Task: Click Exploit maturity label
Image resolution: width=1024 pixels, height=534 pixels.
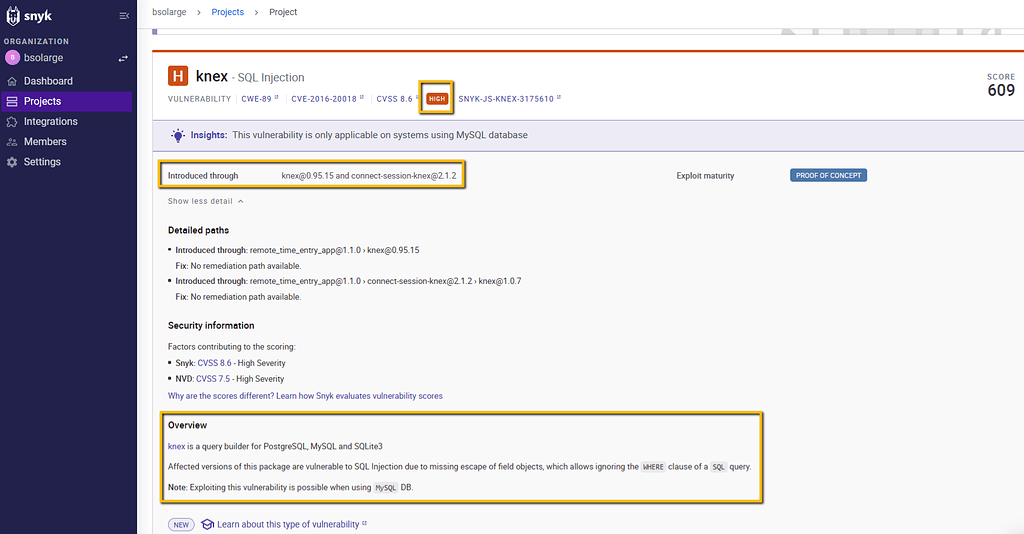Action: (705, 176)
